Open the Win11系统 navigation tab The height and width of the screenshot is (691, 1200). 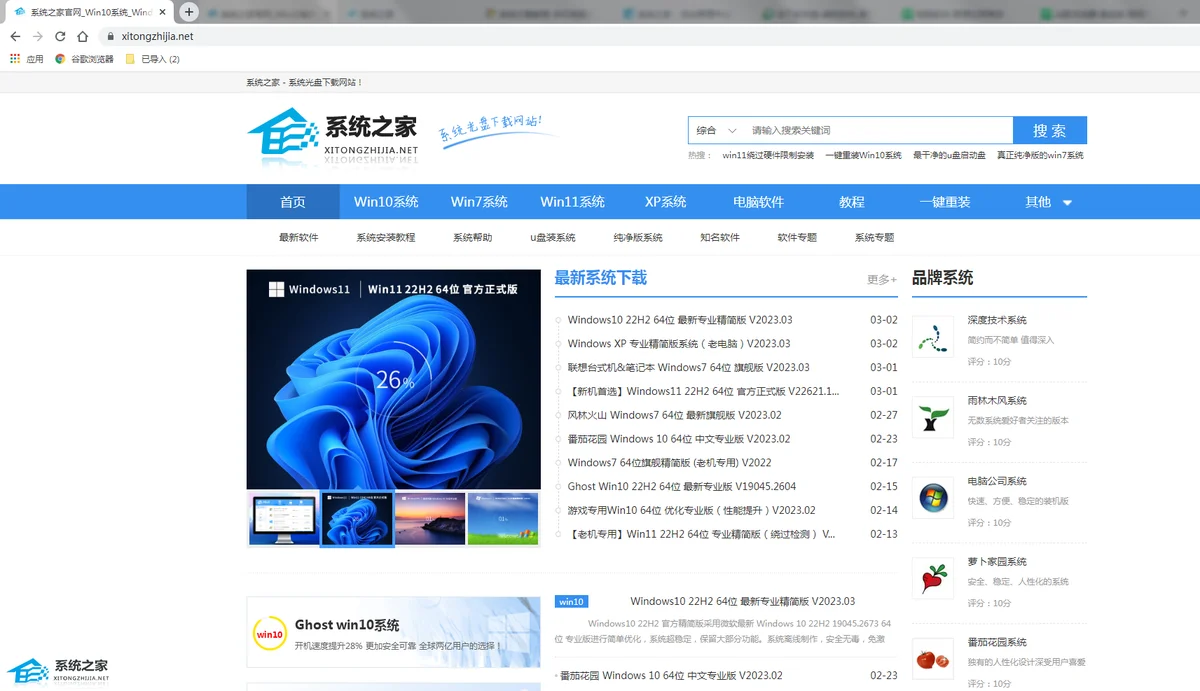573,202
